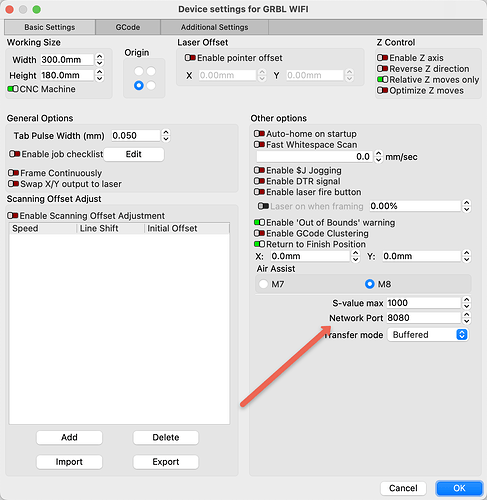
Task: Click the Tab Pulse Width stepper
Action: pos(166,136)
